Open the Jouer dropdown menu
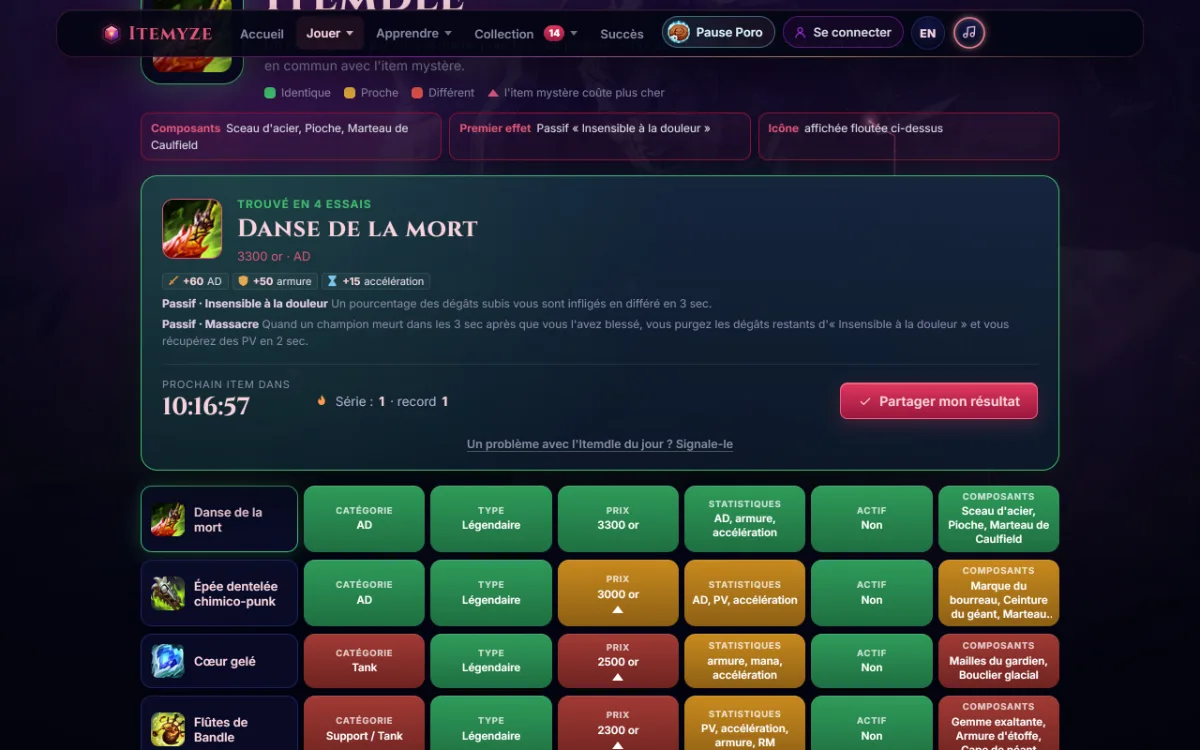Screen dimensions: 1200x750 coord(330,33)
